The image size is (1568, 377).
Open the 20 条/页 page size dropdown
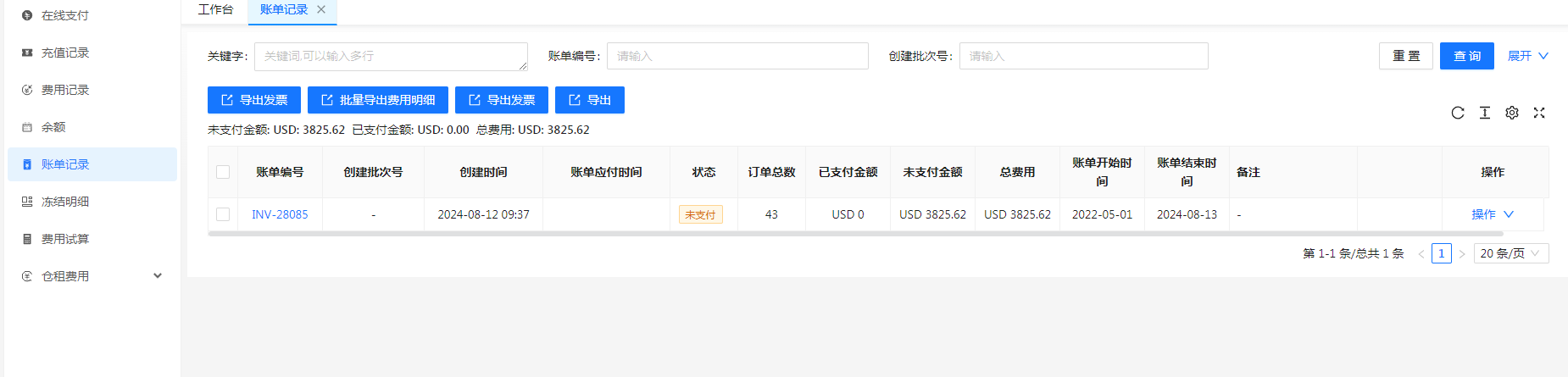click(x=1510, y=253)
